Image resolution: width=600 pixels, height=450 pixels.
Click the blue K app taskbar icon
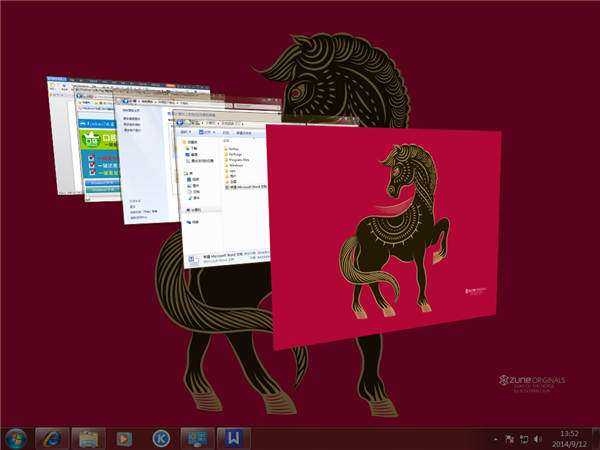coord(160,437)
